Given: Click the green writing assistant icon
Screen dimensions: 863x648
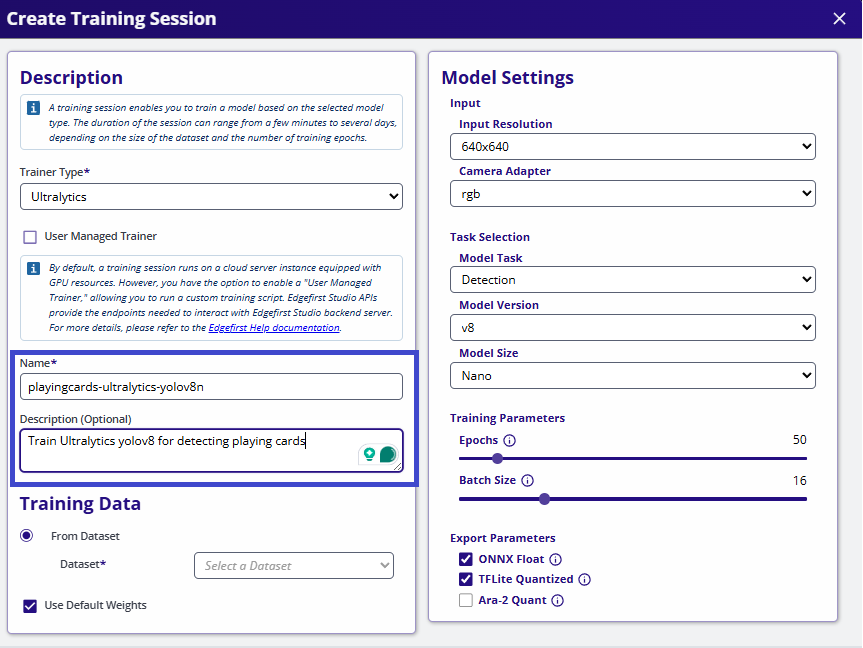Looking at the screenshot, I should [x=388, y=454].
